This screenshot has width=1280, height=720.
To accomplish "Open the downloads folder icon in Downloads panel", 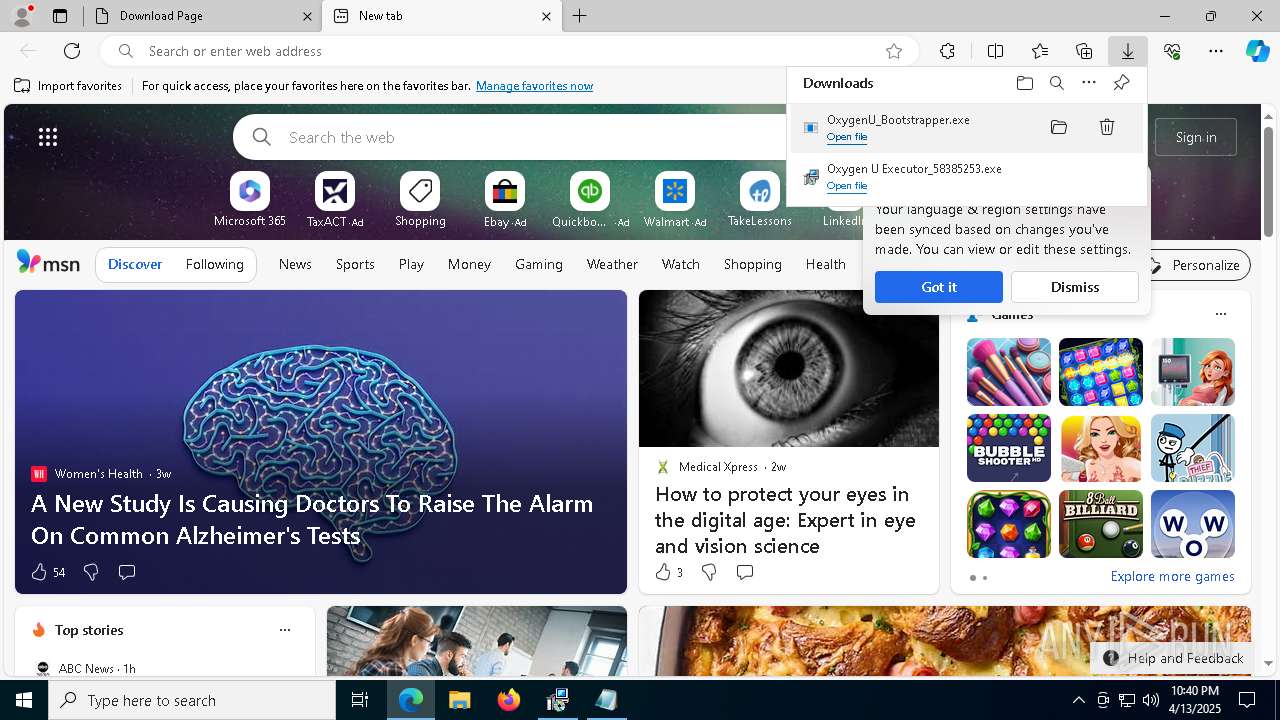I will point(1024,83).
